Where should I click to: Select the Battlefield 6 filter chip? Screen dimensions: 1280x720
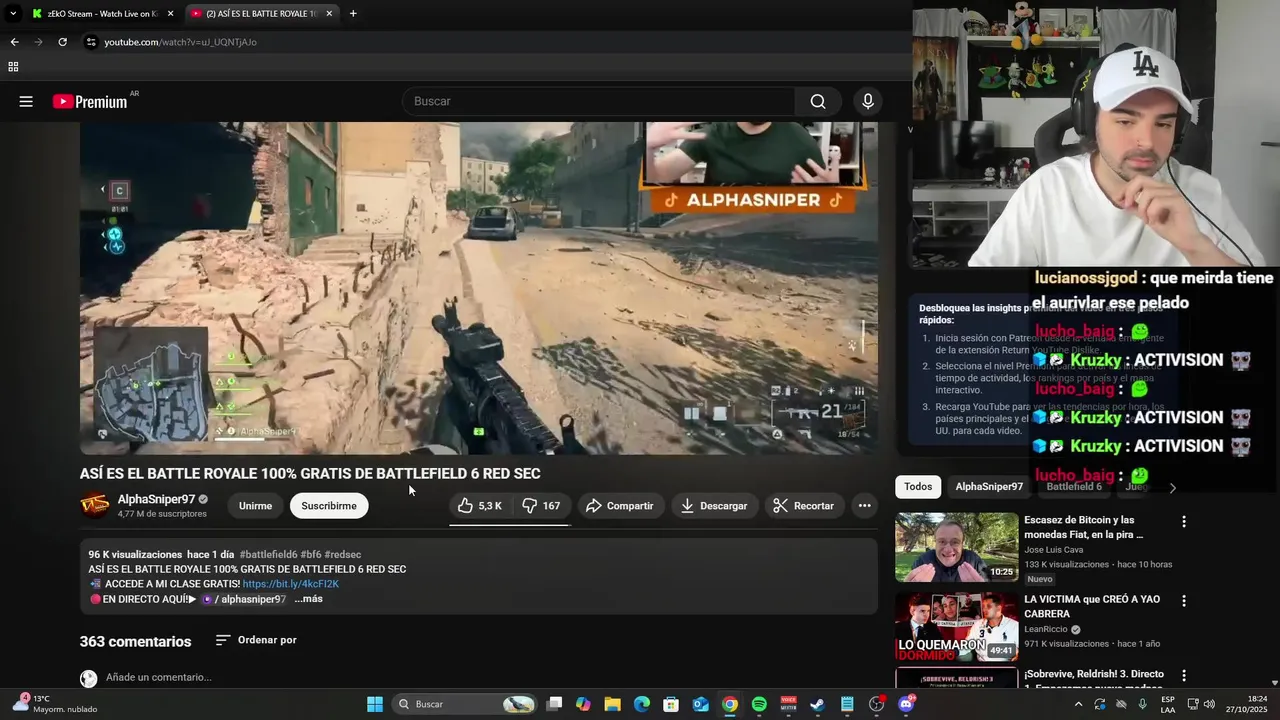coord(1074,487)
